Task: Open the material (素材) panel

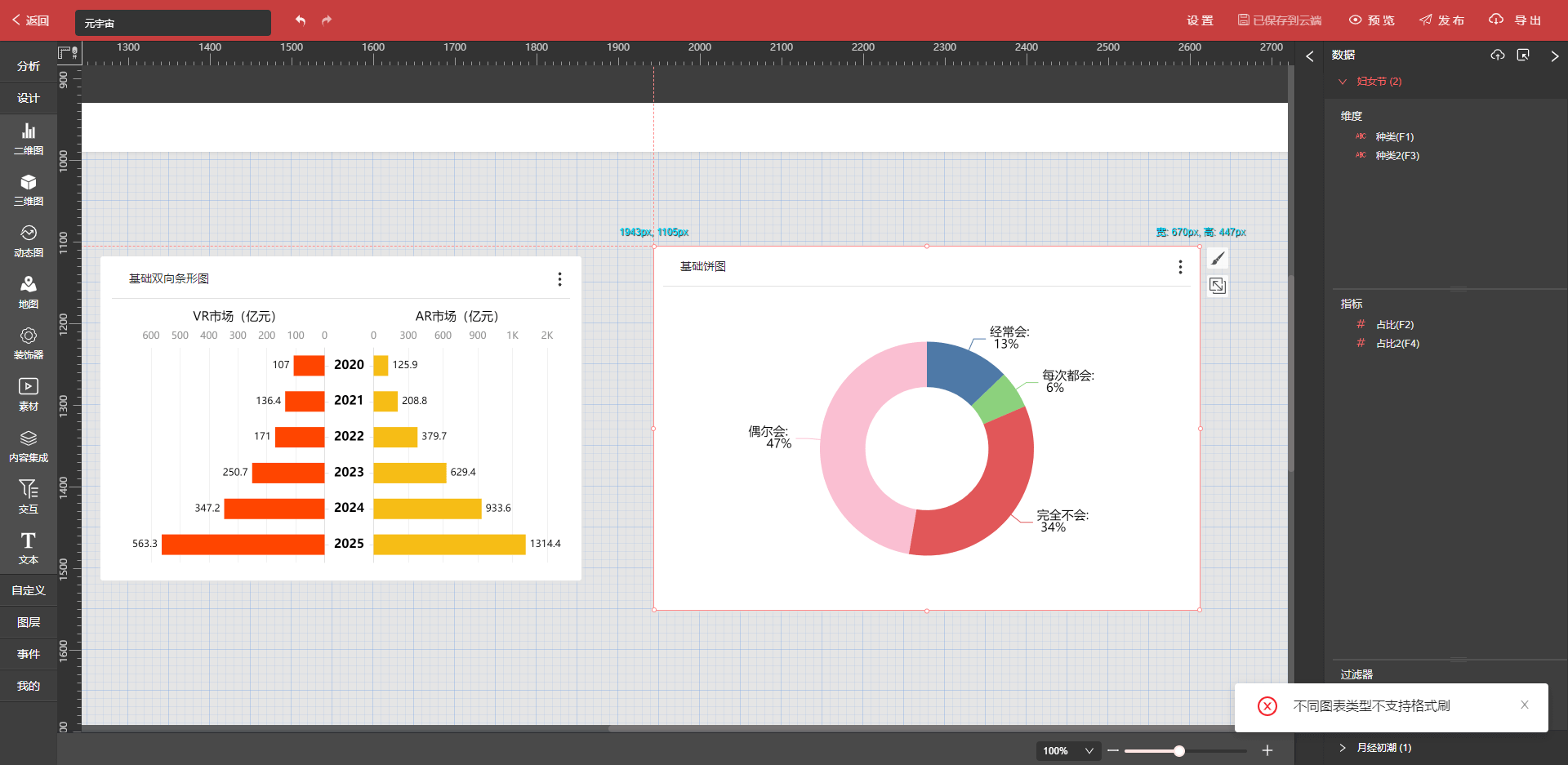Action: tap(29, 394)
